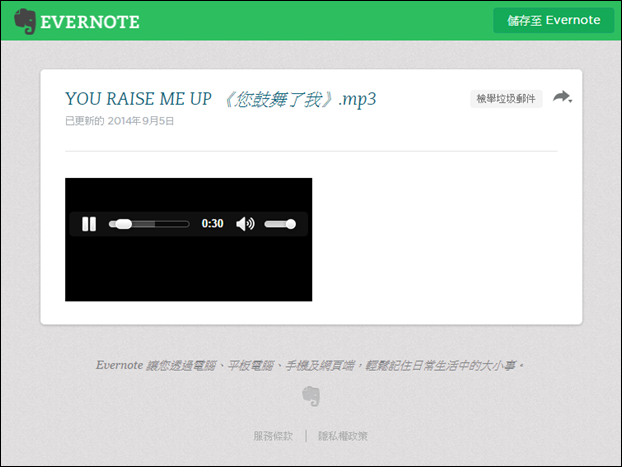Screen dimensions: 622x467
Task: Click the 檢舉垃圾郵件 report spam button
Action: (x=506, y=98)
